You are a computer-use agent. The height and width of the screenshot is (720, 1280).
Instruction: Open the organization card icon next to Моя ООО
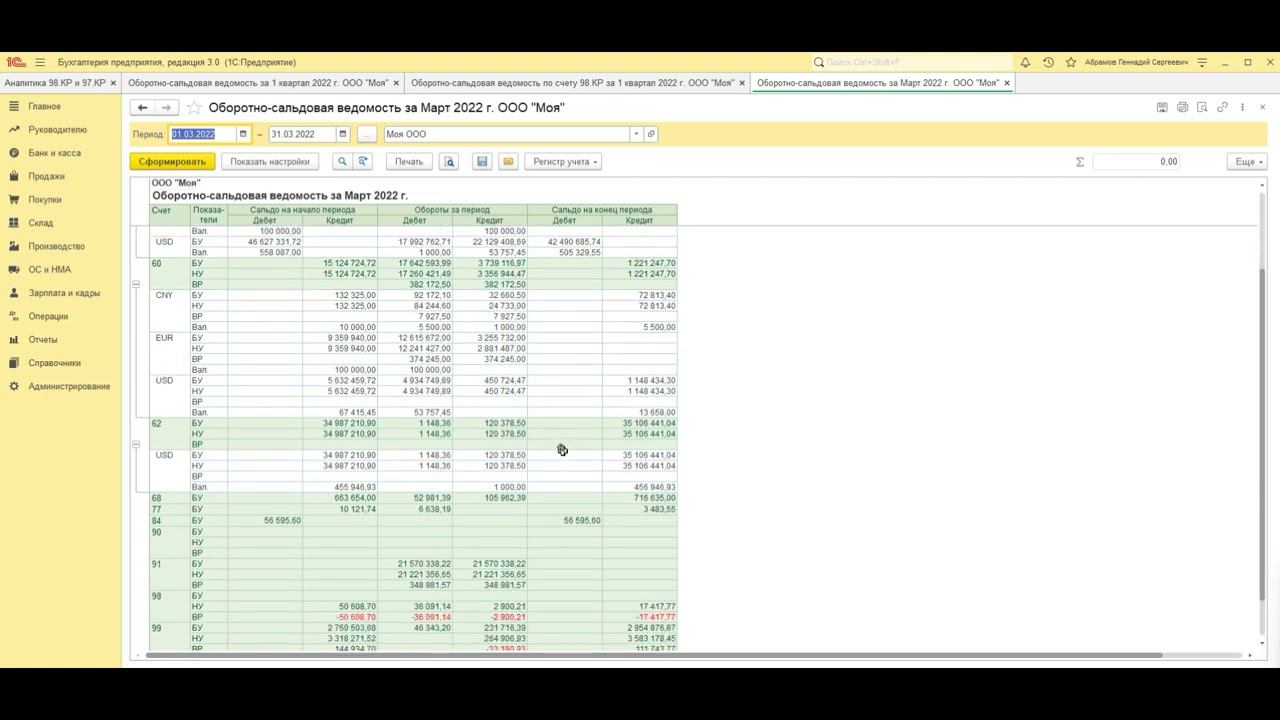click(x=651, y=134)
